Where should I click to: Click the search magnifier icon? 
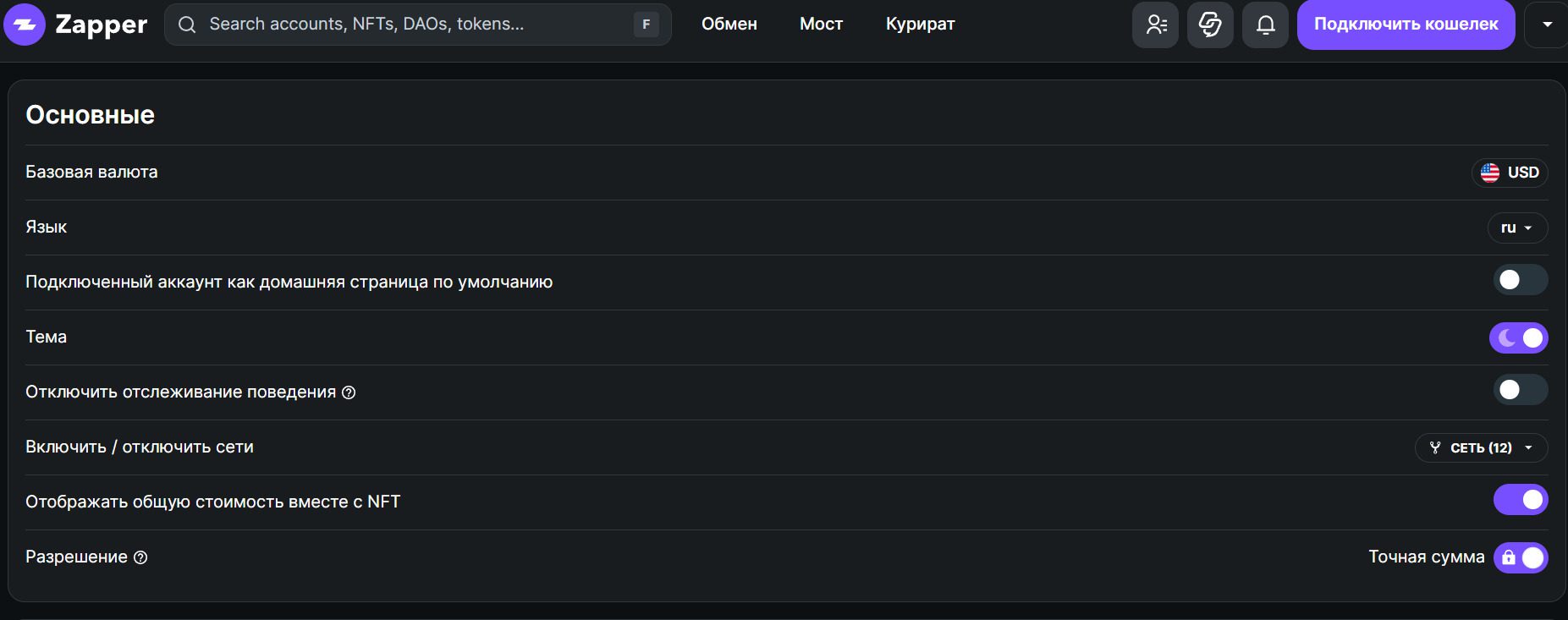[x=187, y=25]
